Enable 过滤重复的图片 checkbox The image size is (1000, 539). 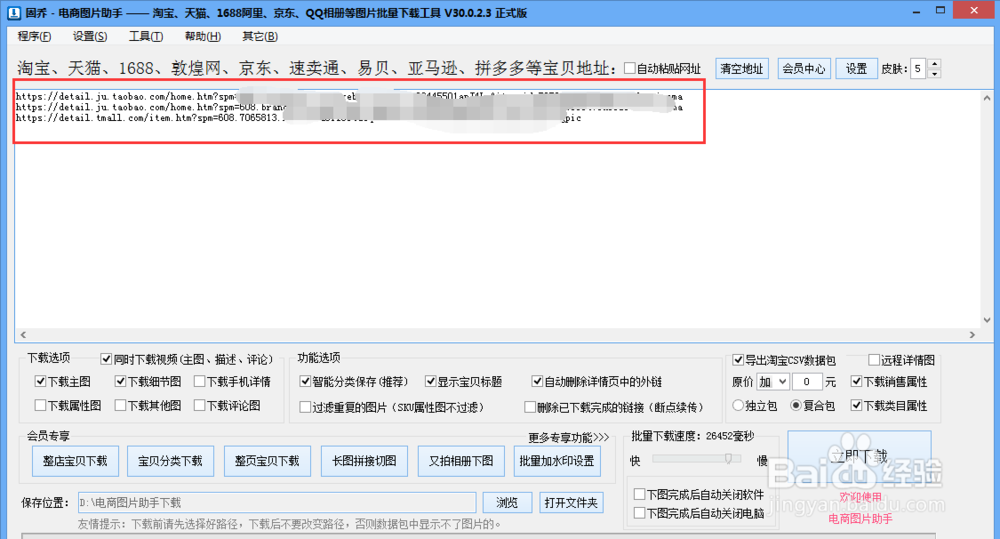[x=305, y=407]
